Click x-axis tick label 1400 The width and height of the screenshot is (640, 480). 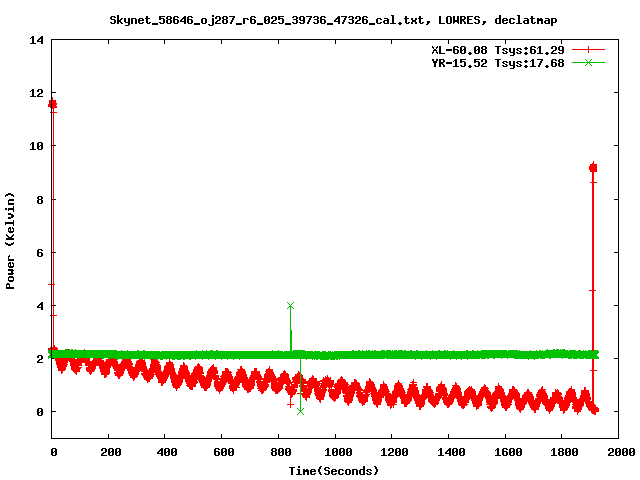(x=451, y=452)
